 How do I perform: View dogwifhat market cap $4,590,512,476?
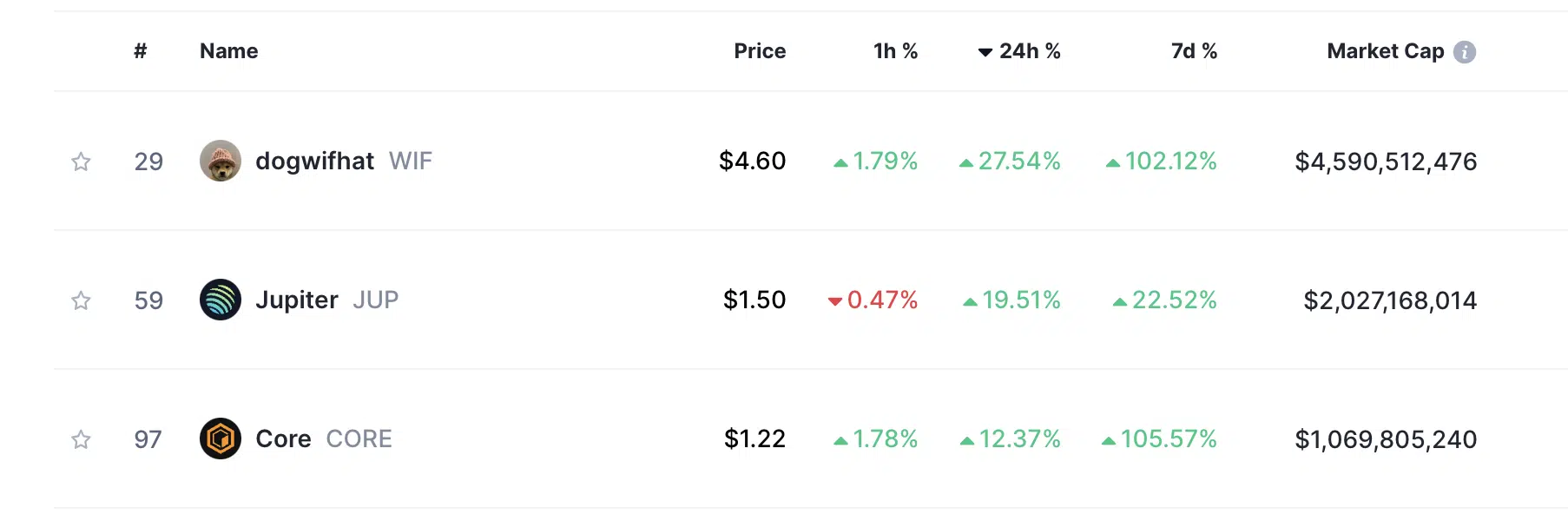pos(1386,162)
